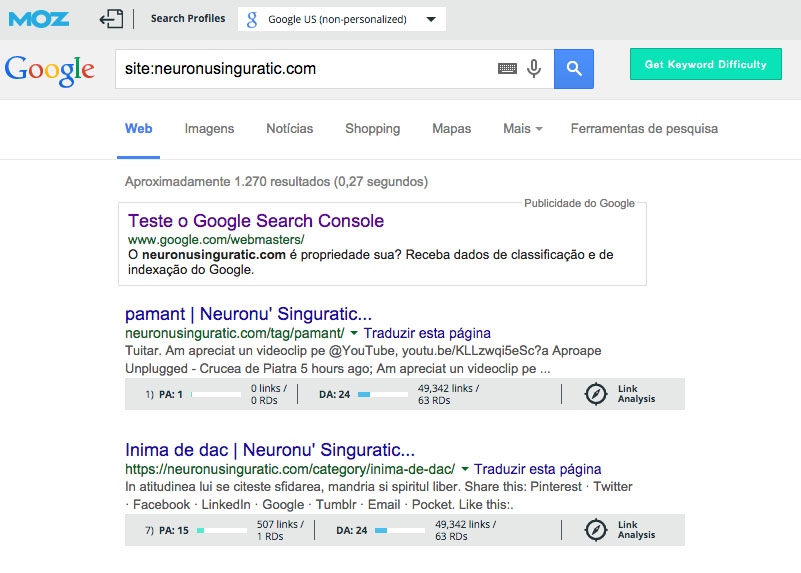
Task: Open Link Analysis for the Inima de dac result
Action: tap(636, 530)
